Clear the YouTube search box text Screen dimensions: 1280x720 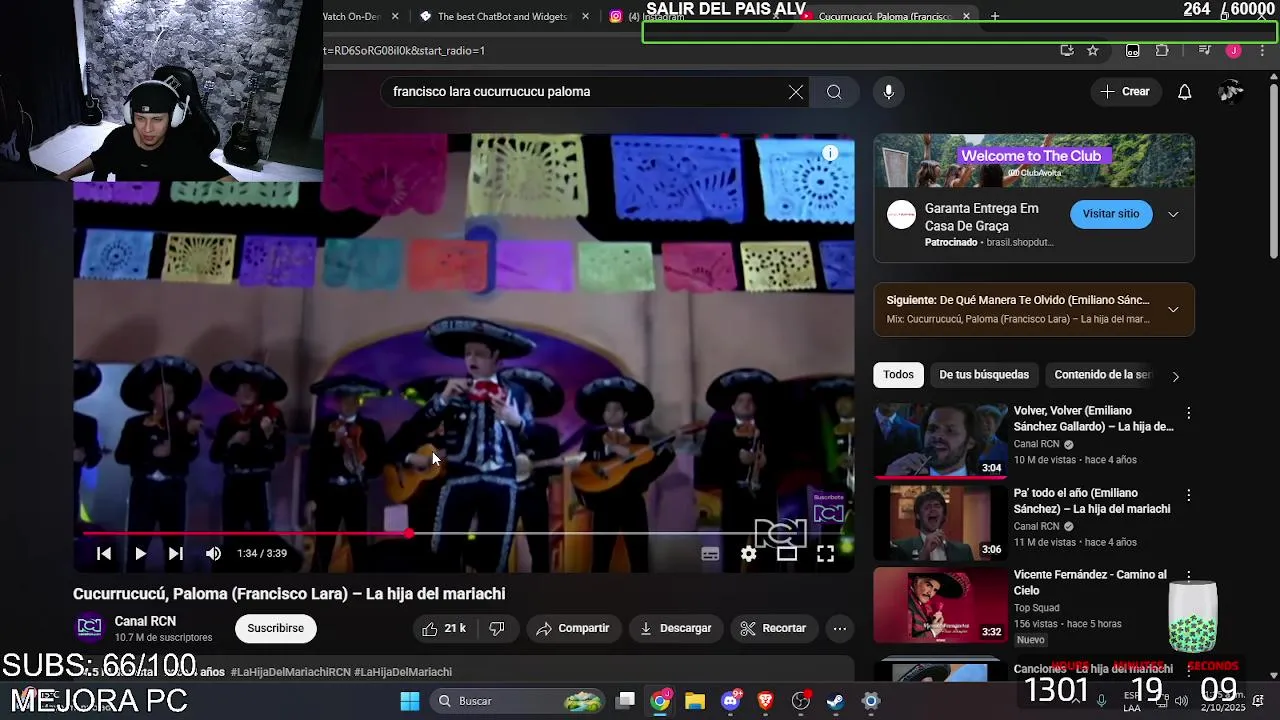pos(796,92)
